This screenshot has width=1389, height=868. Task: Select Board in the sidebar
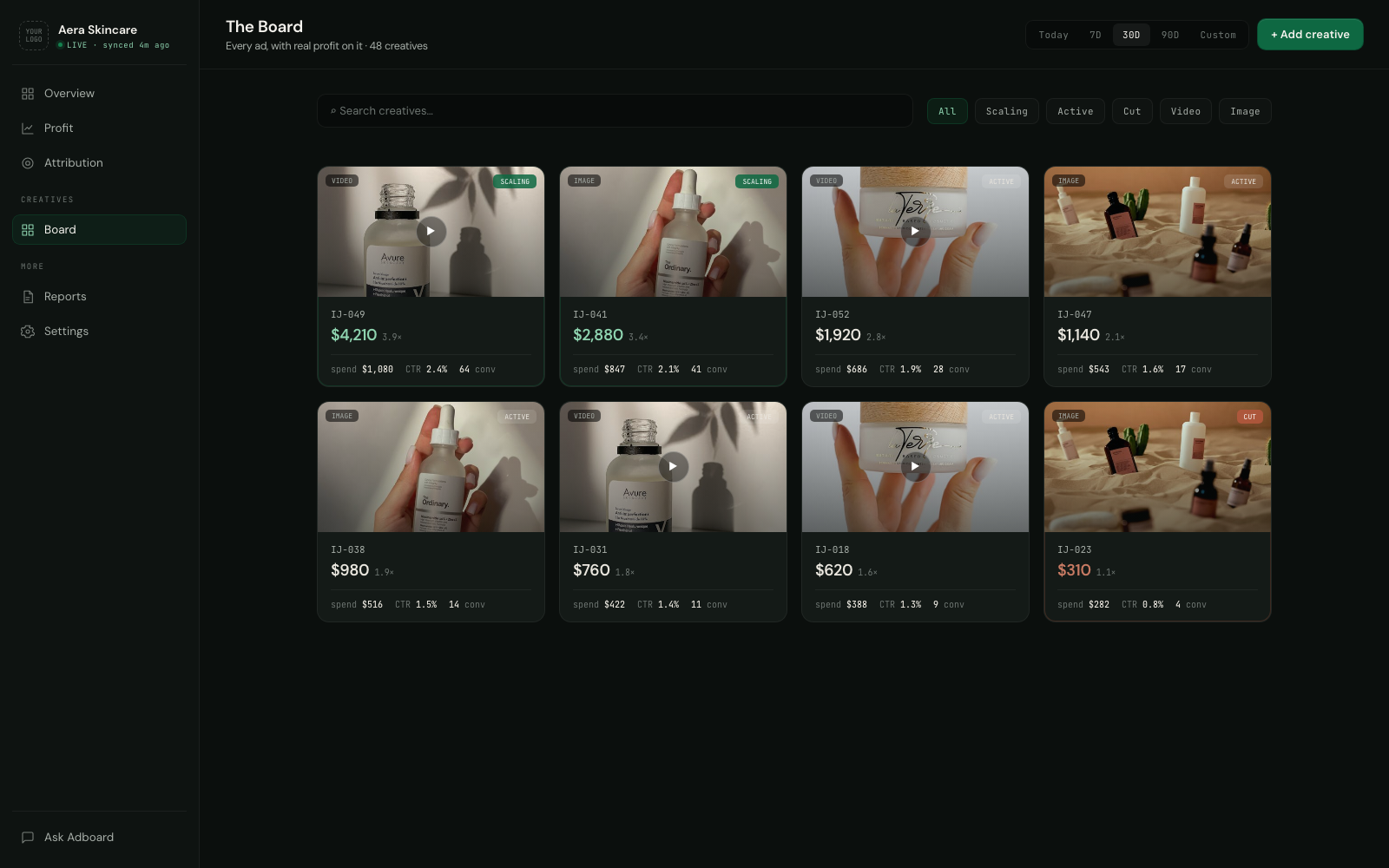pos(99,230)
